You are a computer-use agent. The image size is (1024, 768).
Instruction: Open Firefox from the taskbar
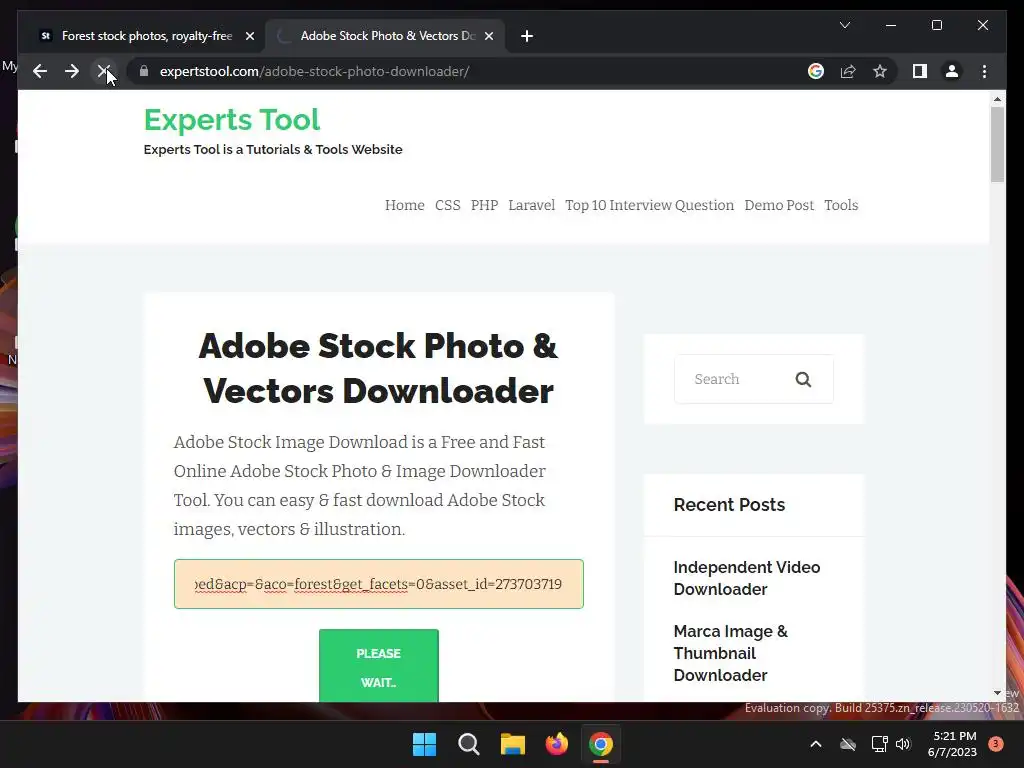click(x=556, y=744)
